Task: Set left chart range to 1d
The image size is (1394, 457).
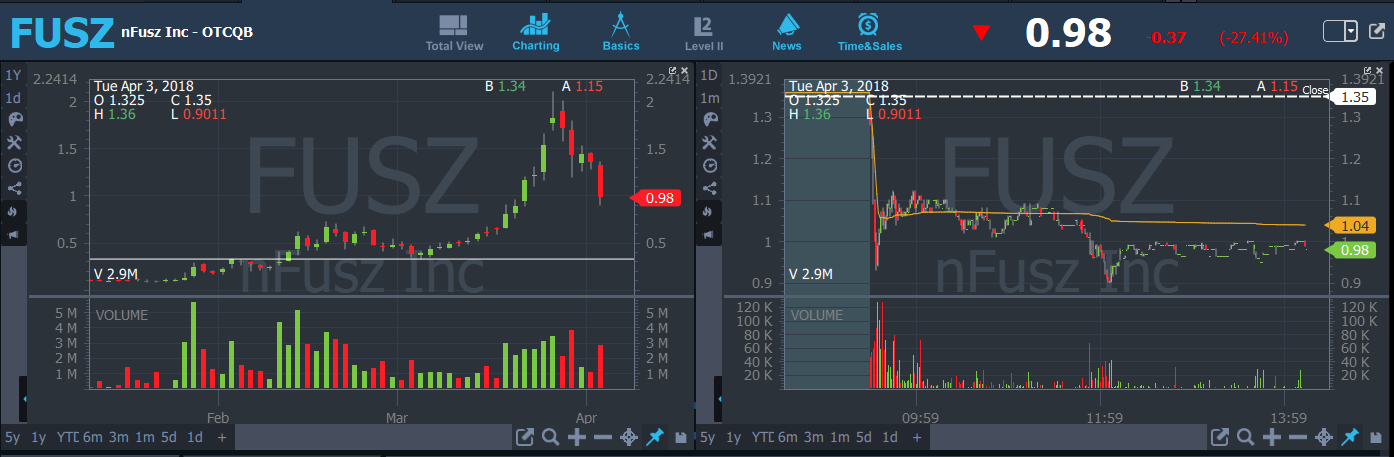Action: (x=195, y=437)
